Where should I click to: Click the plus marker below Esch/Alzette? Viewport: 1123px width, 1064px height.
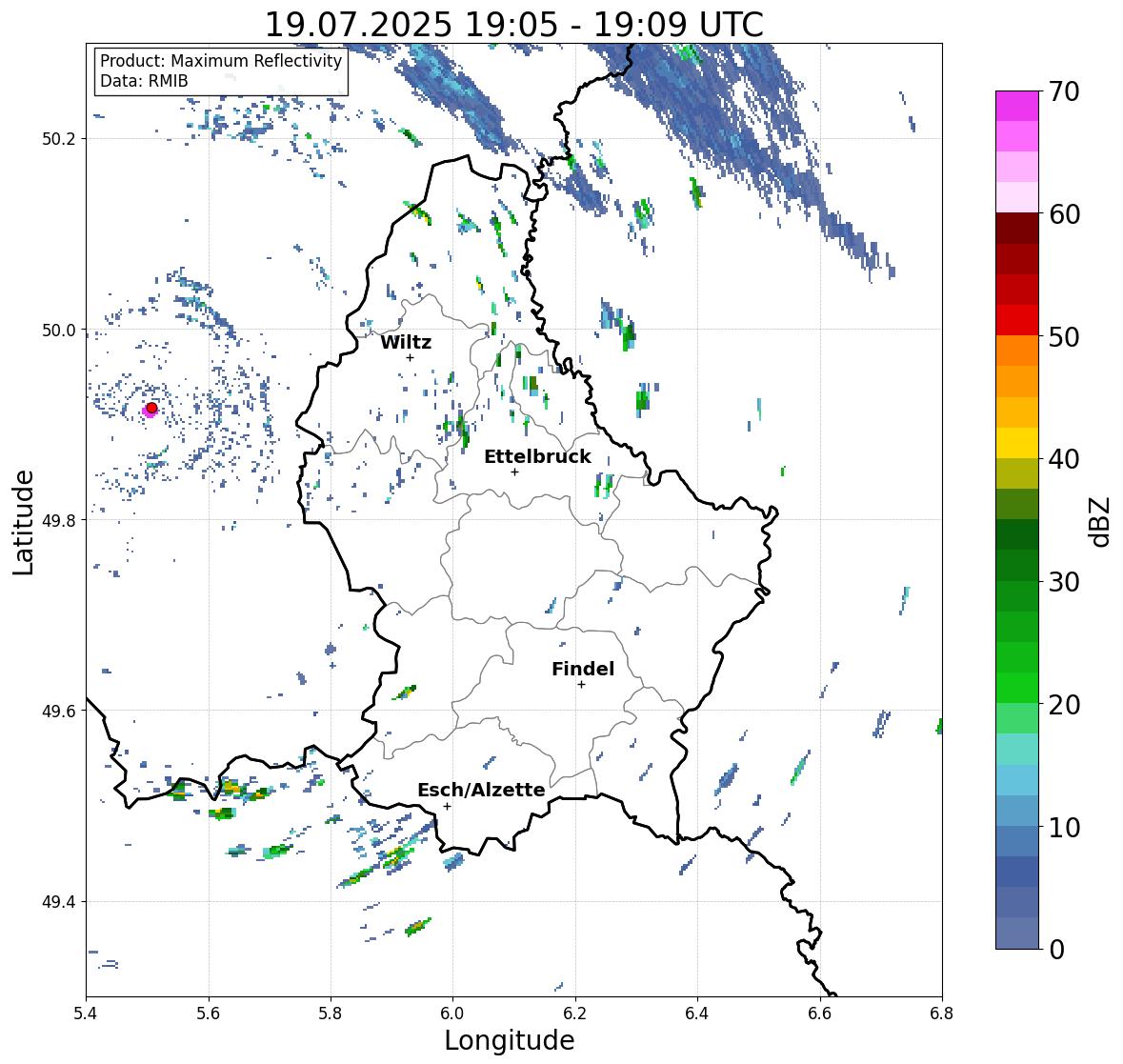(447, 806)
